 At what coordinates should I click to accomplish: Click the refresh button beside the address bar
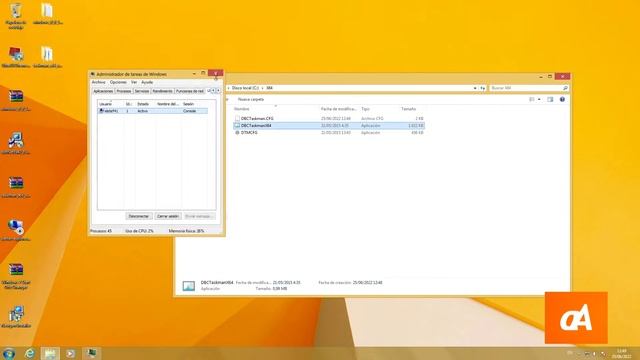[x=482, y=88]
